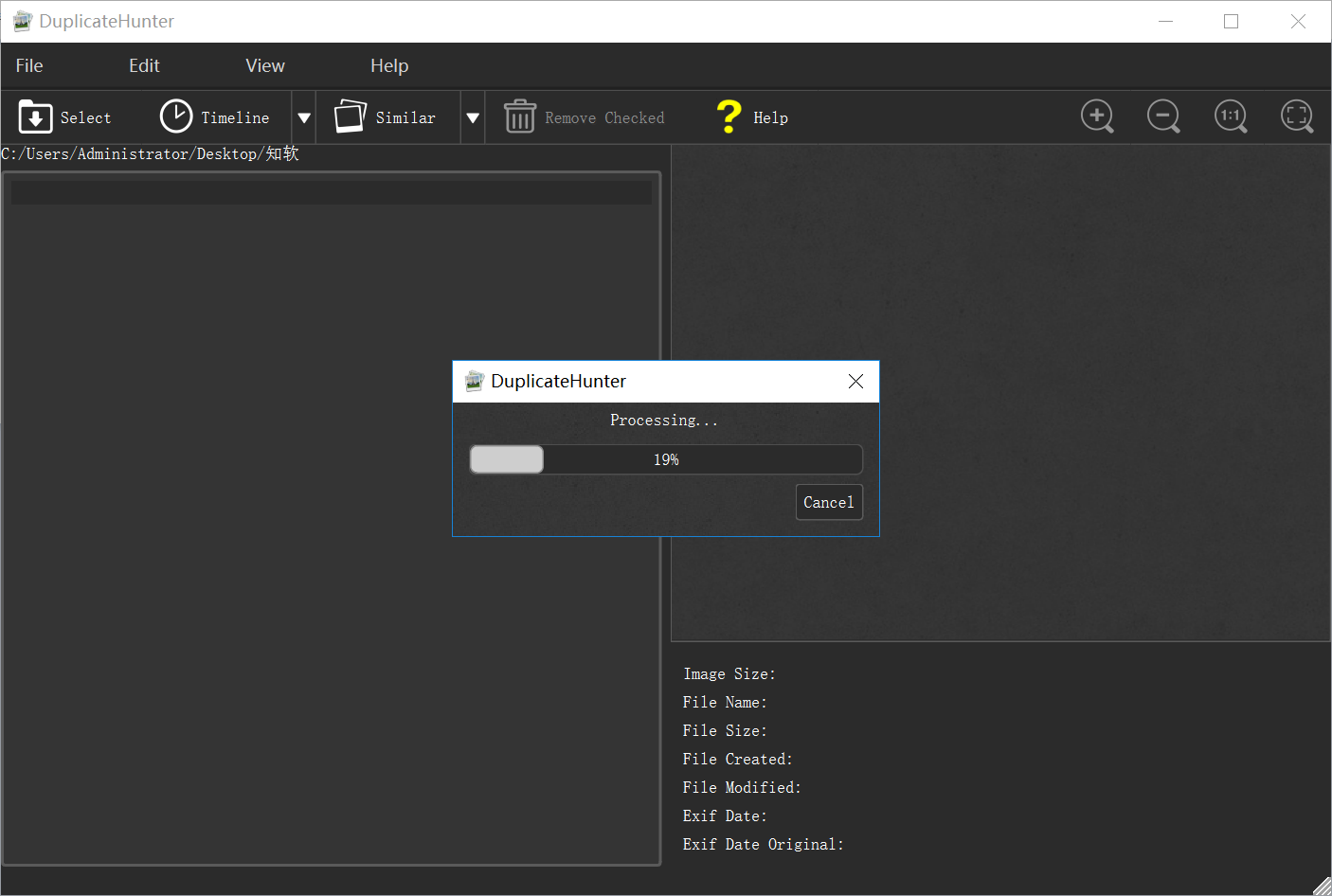This screenshot has width=1332, height=896.
Task: Click the Similar photos icon
Action: pos(351,116)
